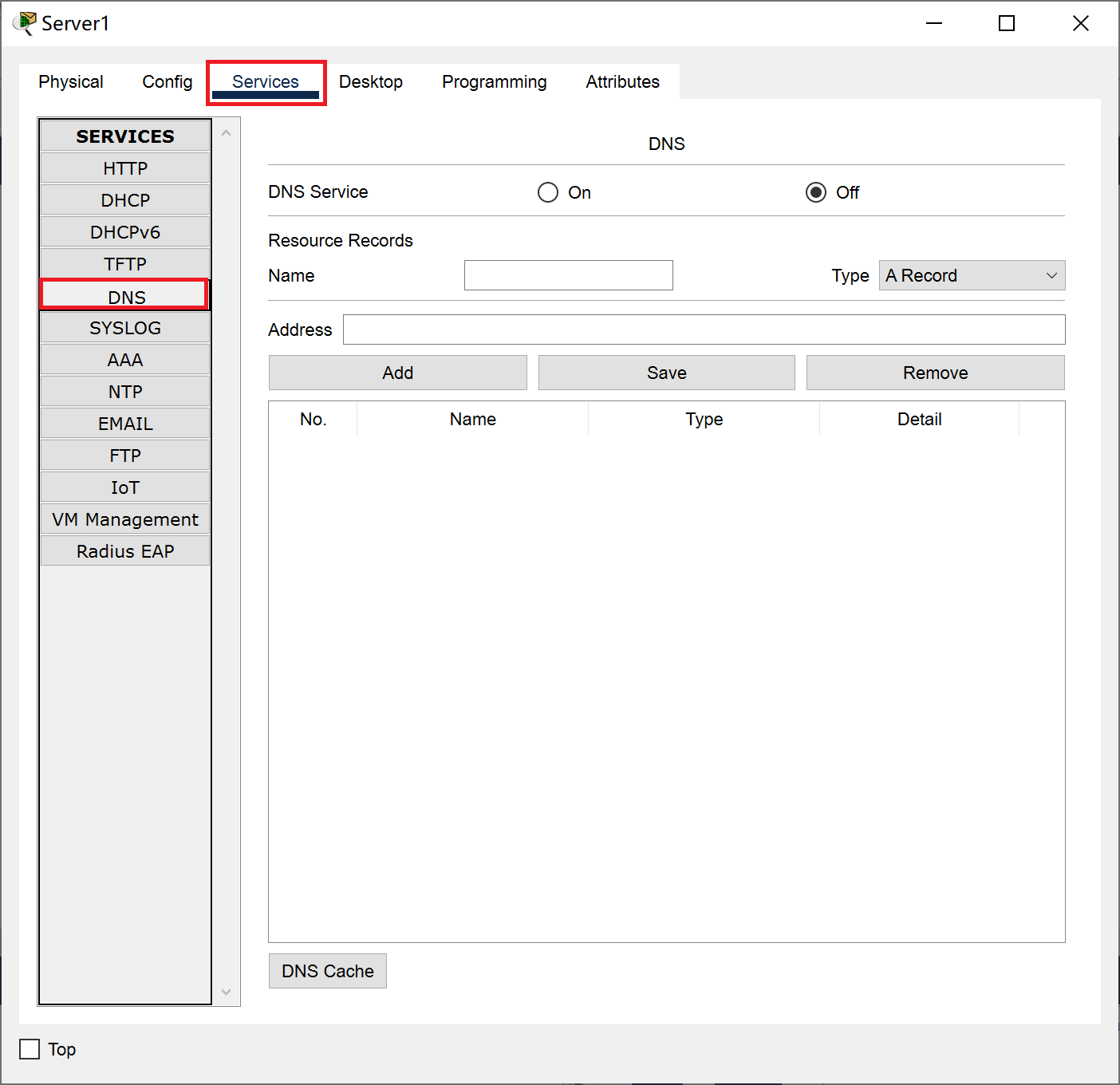Click the resource record Name input field
The height and width of the screenshot is (1085, 1120).
point(568,275)
